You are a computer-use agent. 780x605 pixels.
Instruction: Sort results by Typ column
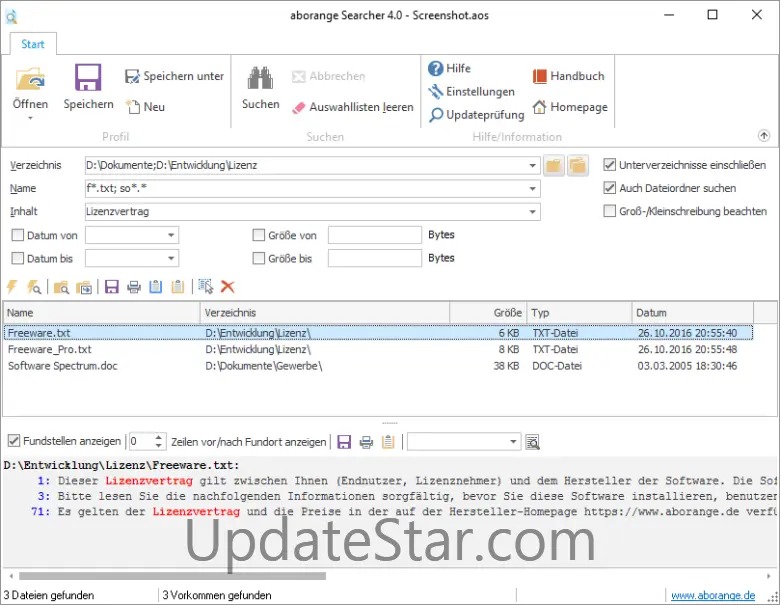point(580,313)
